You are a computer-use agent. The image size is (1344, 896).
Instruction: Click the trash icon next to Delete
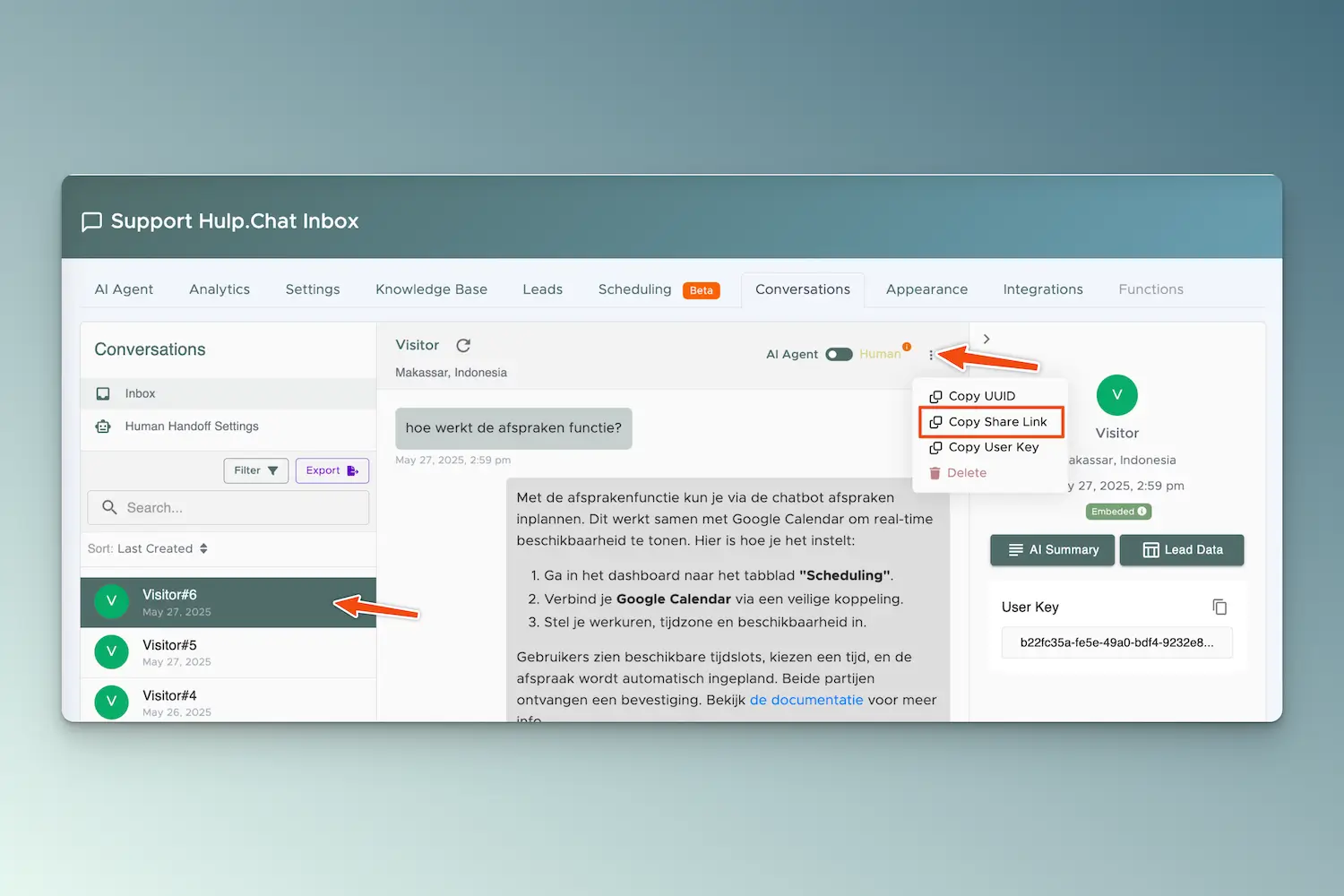[935, 473]
